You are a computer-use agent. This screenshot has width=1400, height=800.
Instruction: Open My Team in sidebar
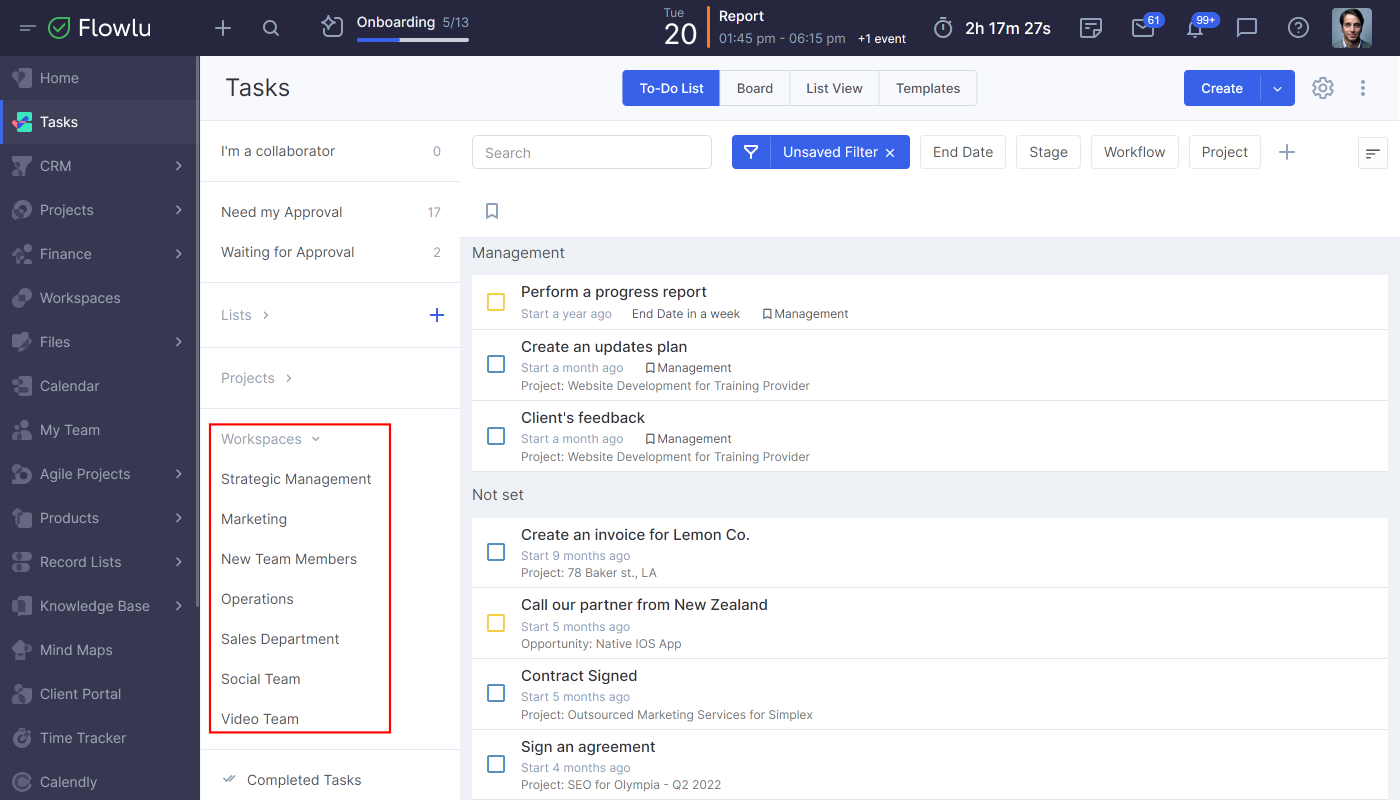[99, 430]
